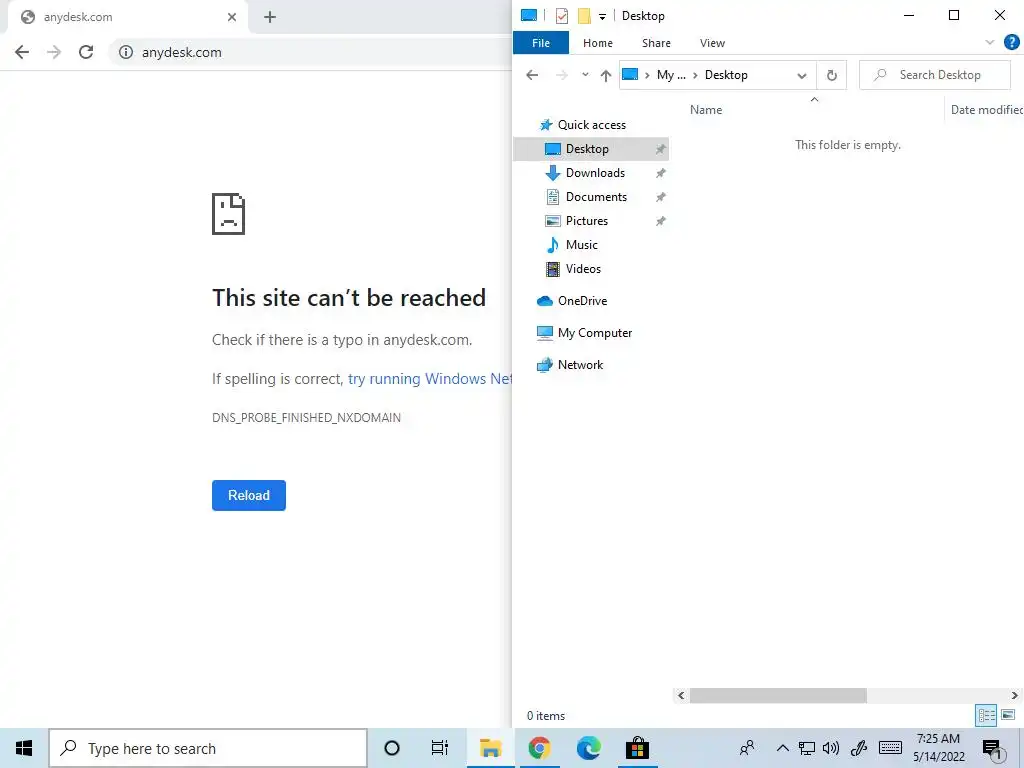
Task: Click the Properties quick access toolbar icon
Action: coord(562,16)
